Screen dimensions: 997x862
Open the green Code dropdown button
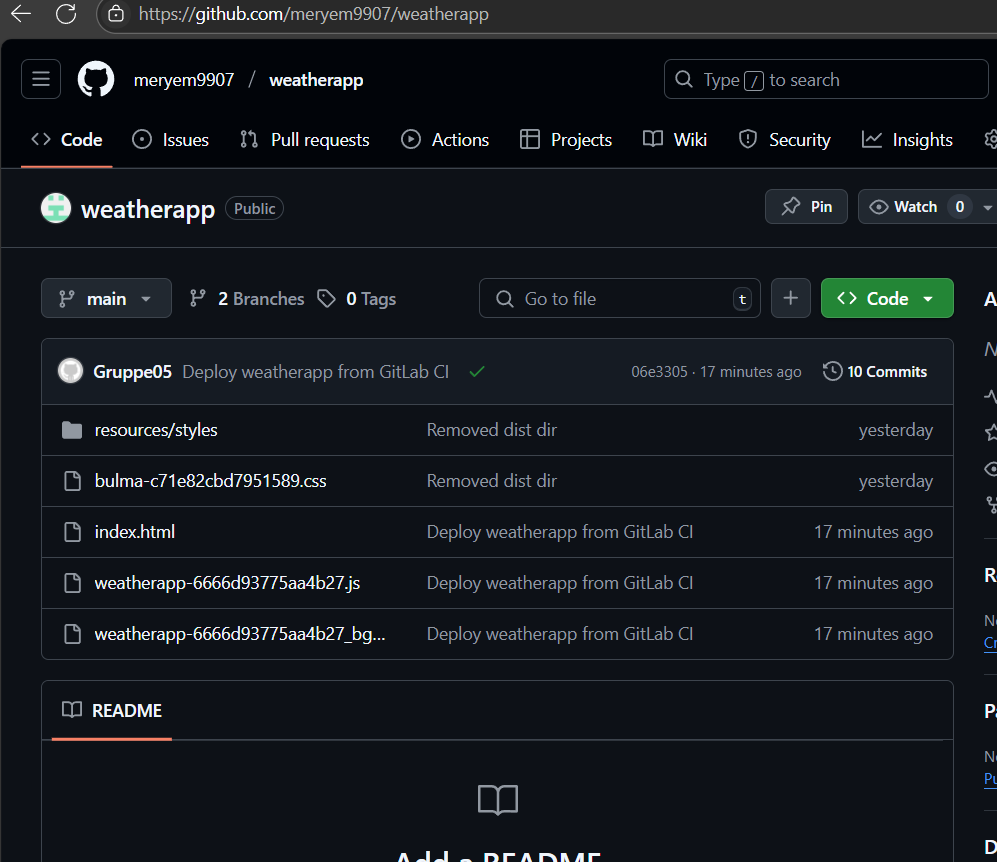click(x=887, y=298)
